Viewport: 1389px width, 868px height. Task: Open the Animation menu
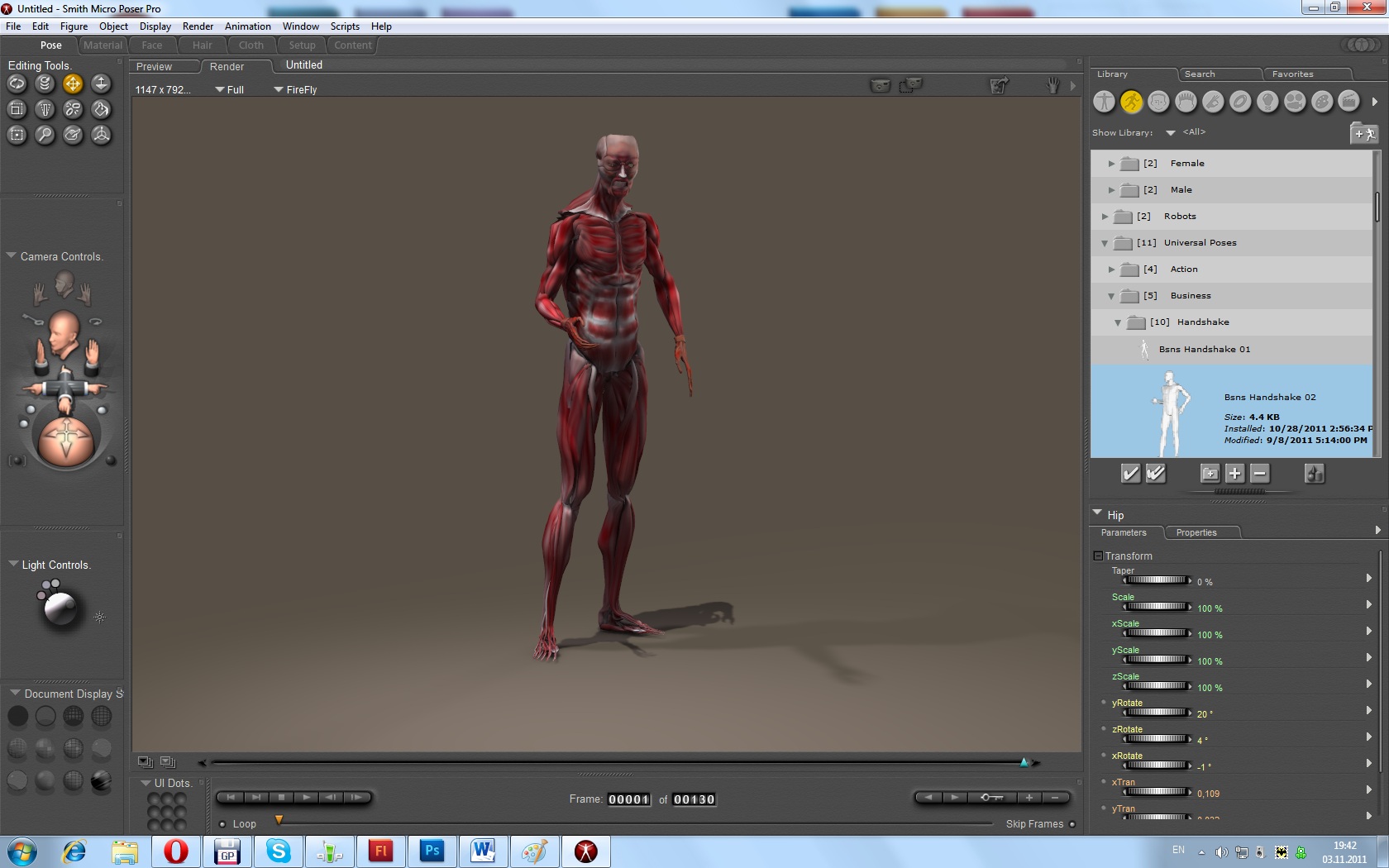pyautogui.click(x=247, y=26)
